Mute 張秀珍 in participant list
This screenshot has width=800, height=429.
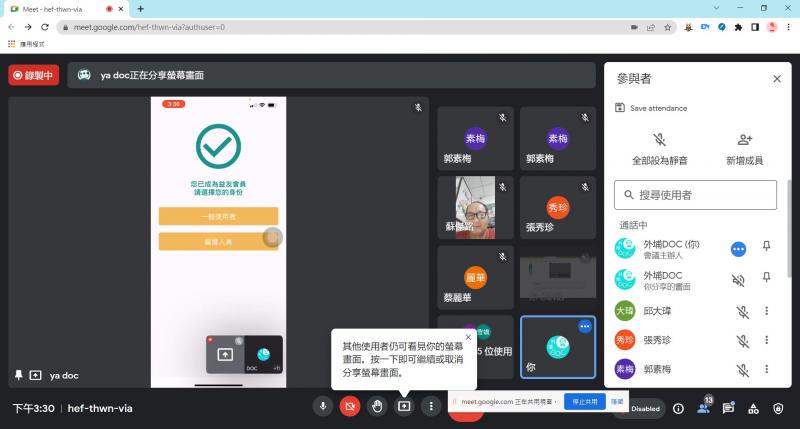coord(743,341)
